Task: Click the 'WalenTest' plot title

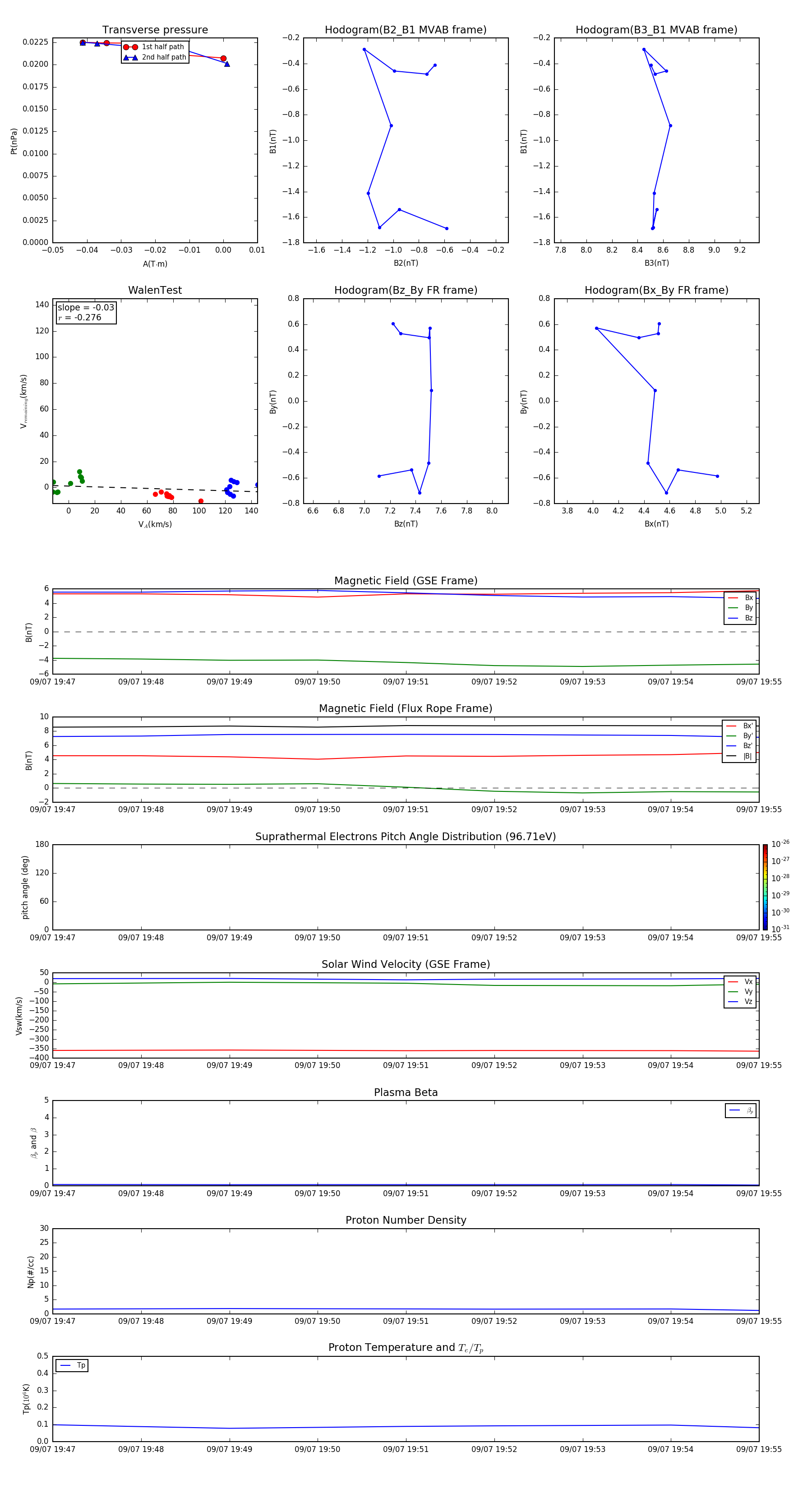Action: click(x=155, y=290)
